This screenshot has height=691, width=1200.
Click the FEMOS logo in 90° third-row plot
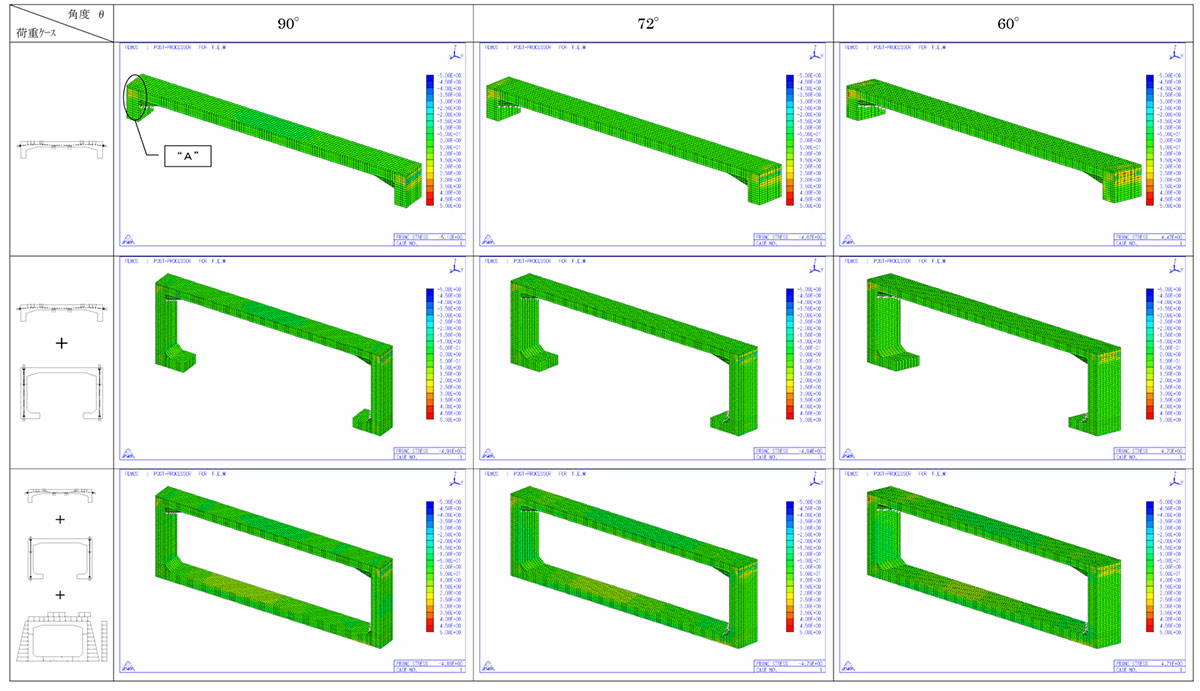click(x=127, y=664)
